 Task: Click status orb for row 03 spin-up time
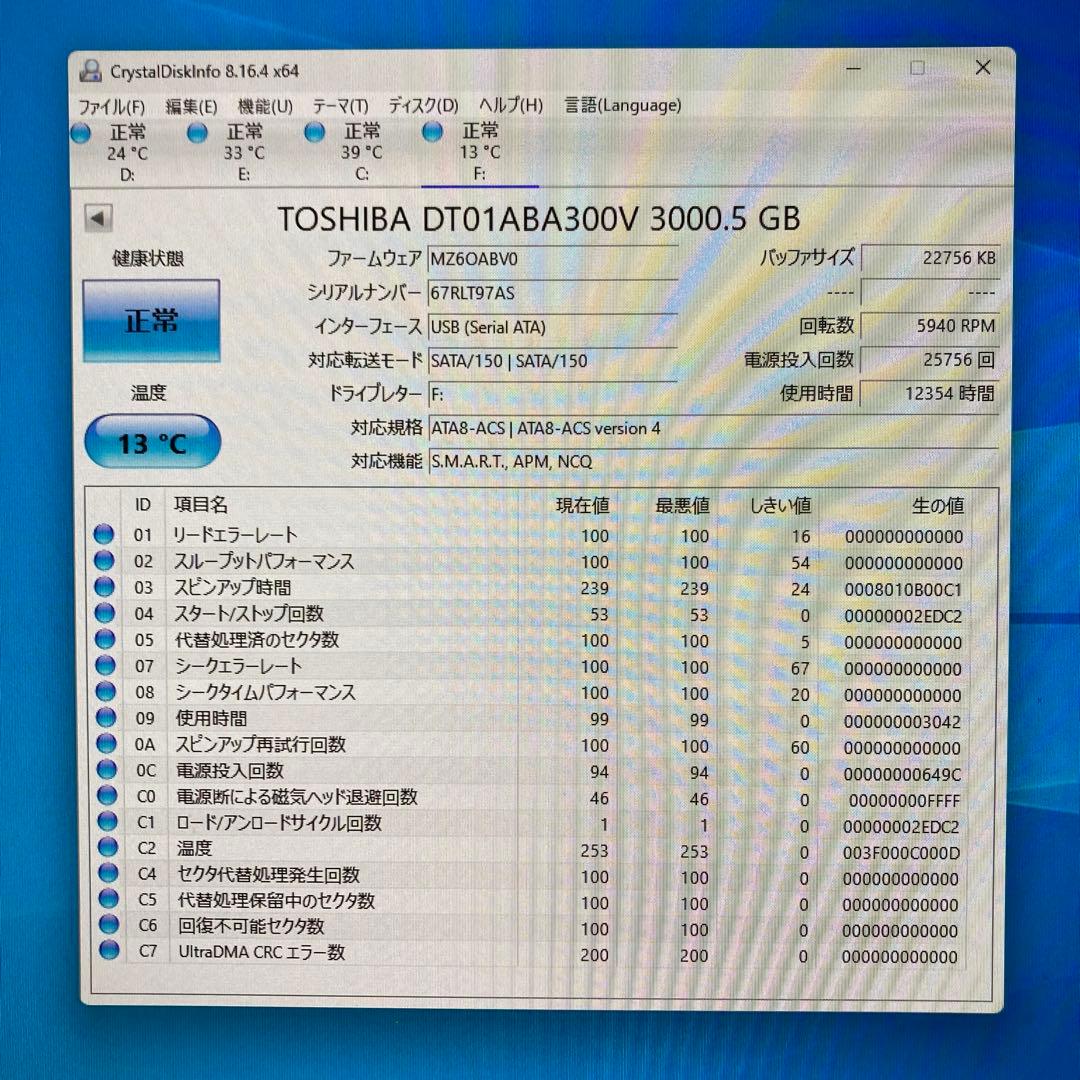pos(104,586)
